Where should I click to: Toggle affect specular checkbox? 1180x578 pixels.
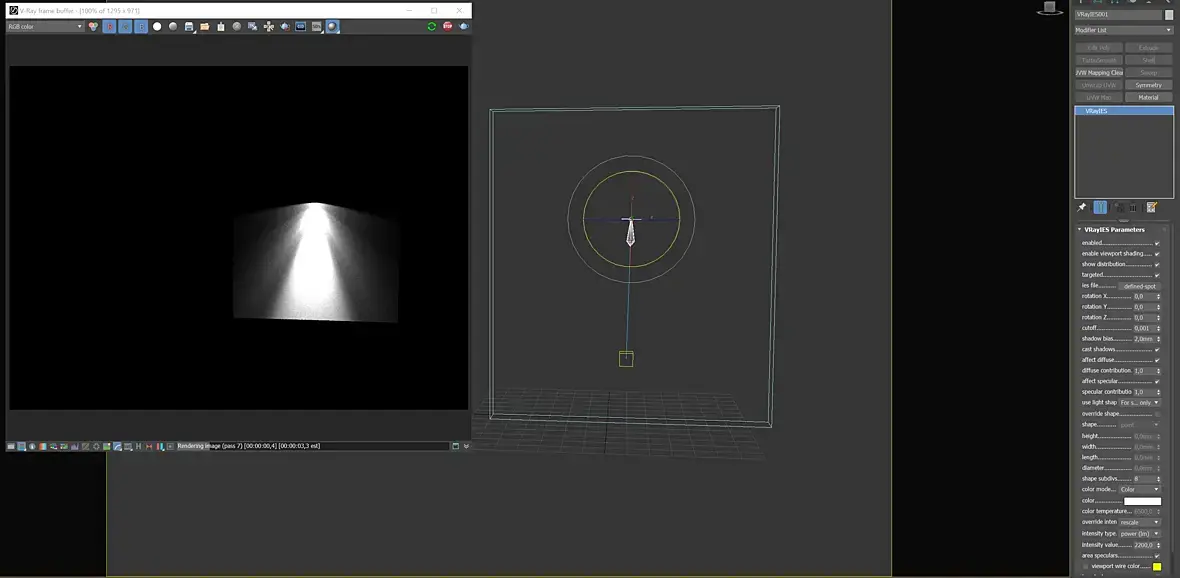tap(1157, 382)
